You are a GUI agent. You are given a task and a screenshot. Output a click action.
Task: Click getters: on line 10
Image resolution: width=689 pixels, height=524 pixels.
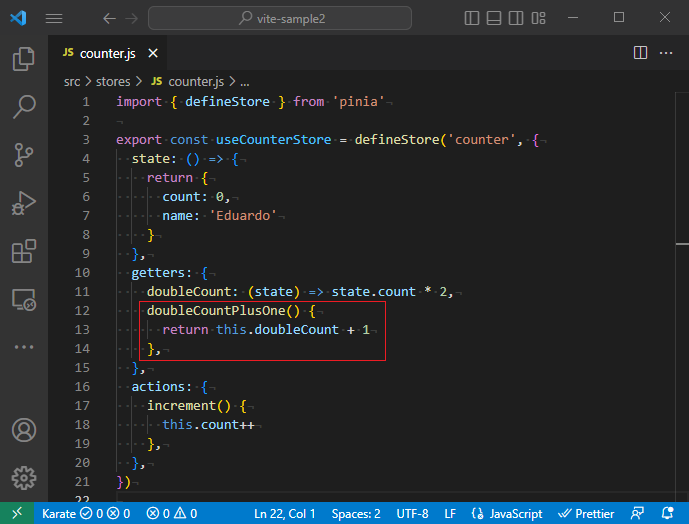coord(161,273)
